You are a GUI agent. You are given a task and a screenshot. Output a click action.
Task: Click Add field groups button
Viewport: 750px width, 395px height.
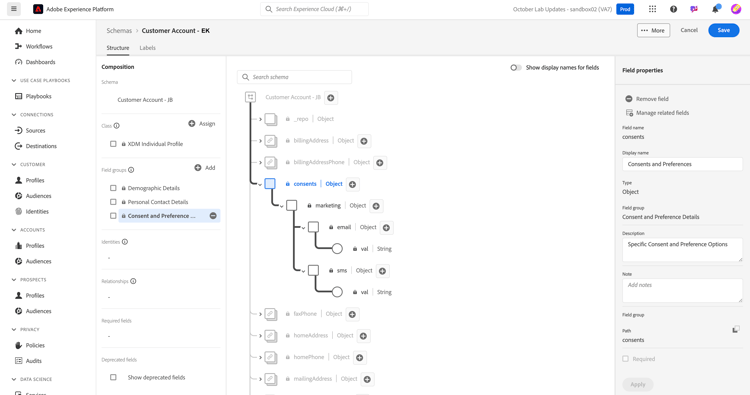205,167
